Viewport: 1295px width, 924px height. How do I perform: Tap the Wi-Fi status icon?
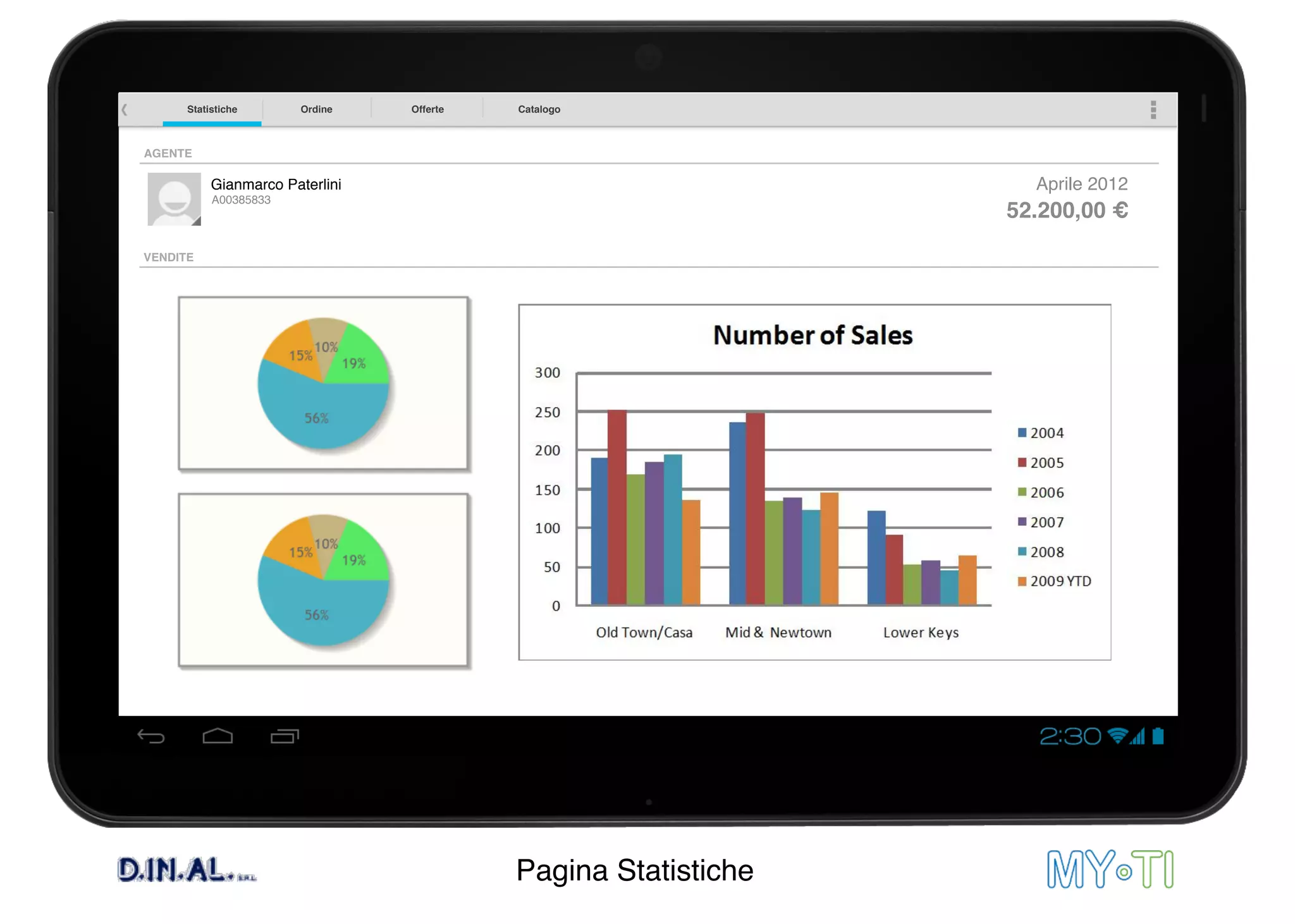[x=1117, y=736]
